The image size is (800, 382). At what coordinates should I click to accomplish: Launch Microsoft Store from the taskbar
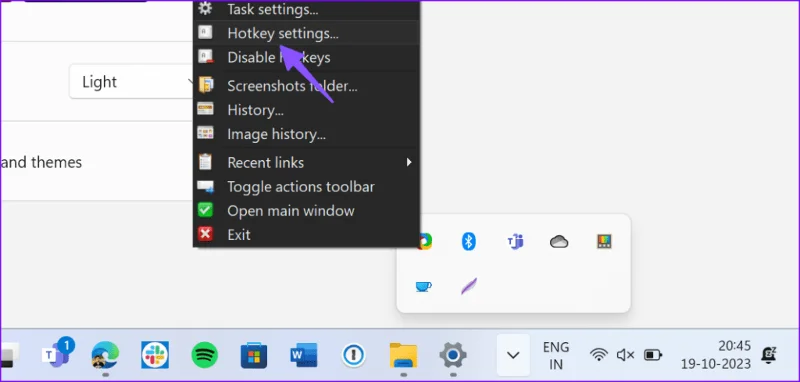click(254, 355)
